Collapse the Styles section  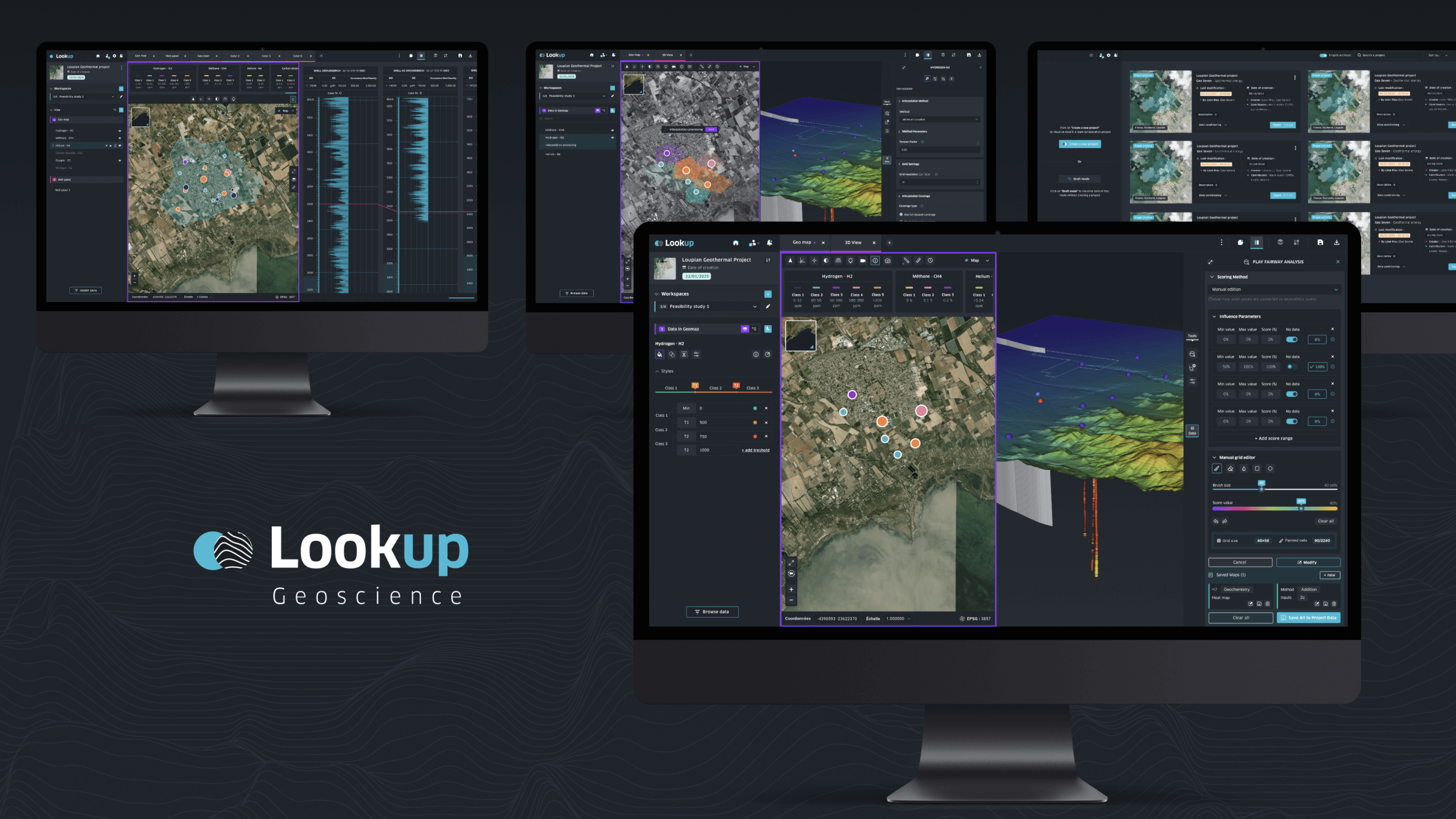click(x=657, y=371)
